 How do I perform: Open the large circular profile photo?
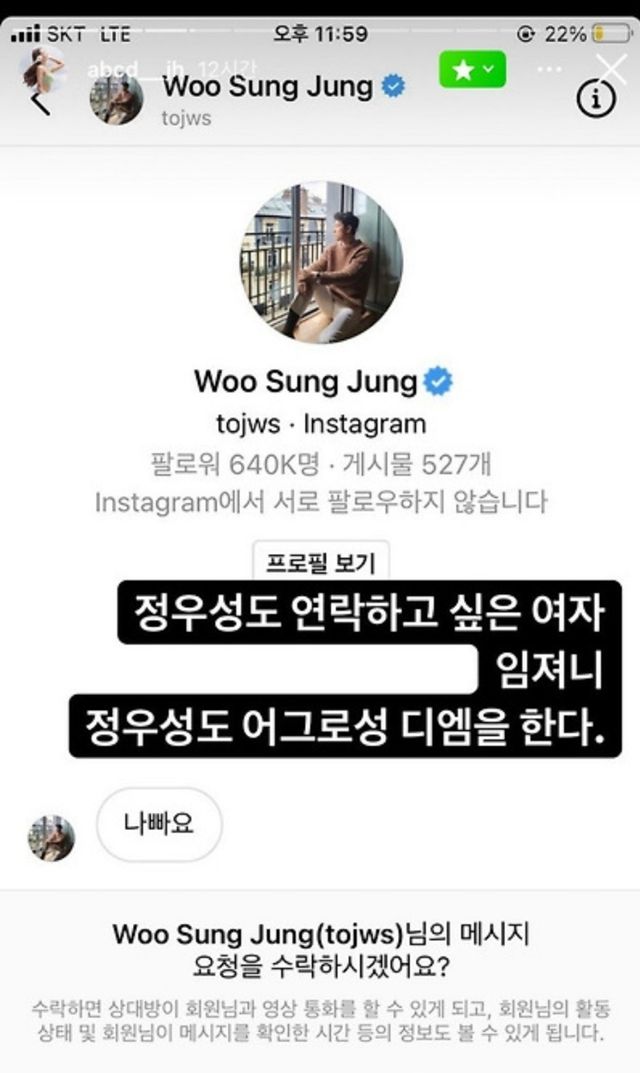(321, 262)
